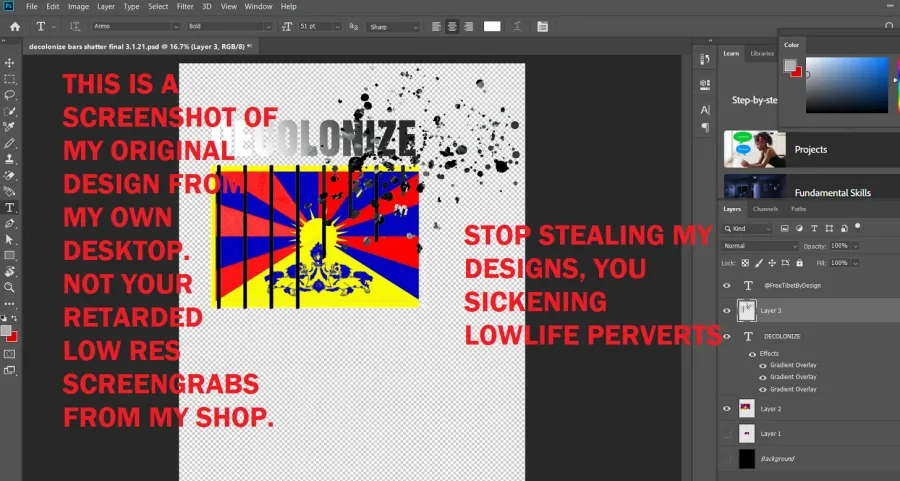The width and height of the screenshot is (900, 481).
Task: Open the Kind layer filter dropdown
Action: point(748,228)
